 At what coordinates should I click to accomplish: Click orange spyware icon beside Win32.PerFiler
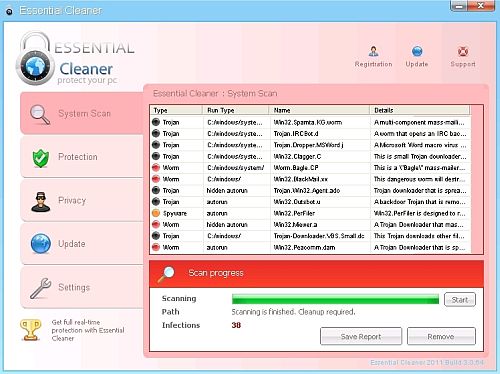click(156, 213)
